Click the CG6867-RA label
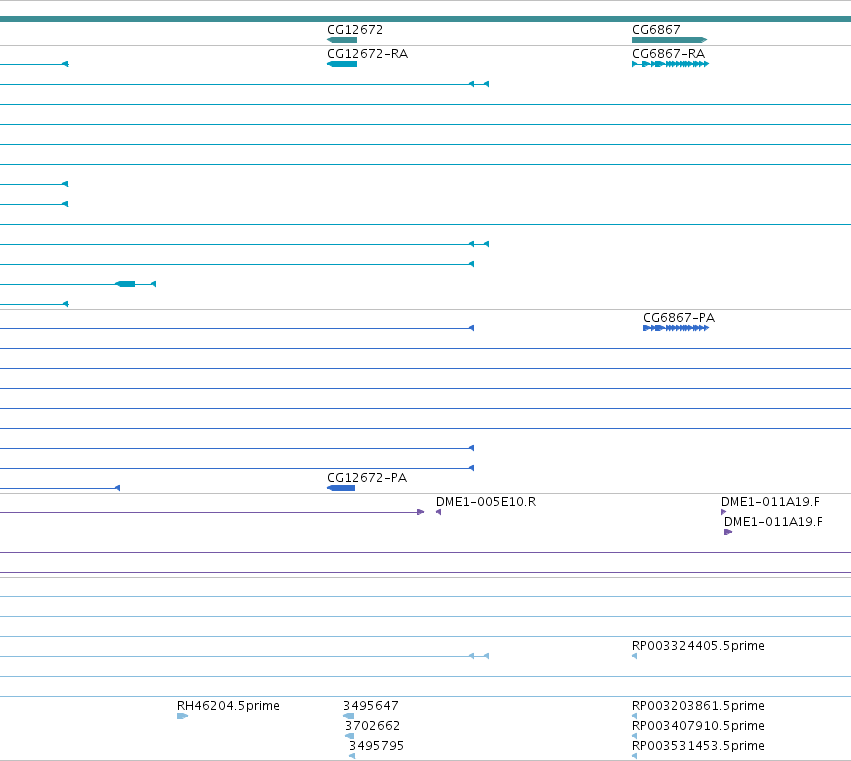This screenshot has width=851, height=761. (x=669, y=54)
